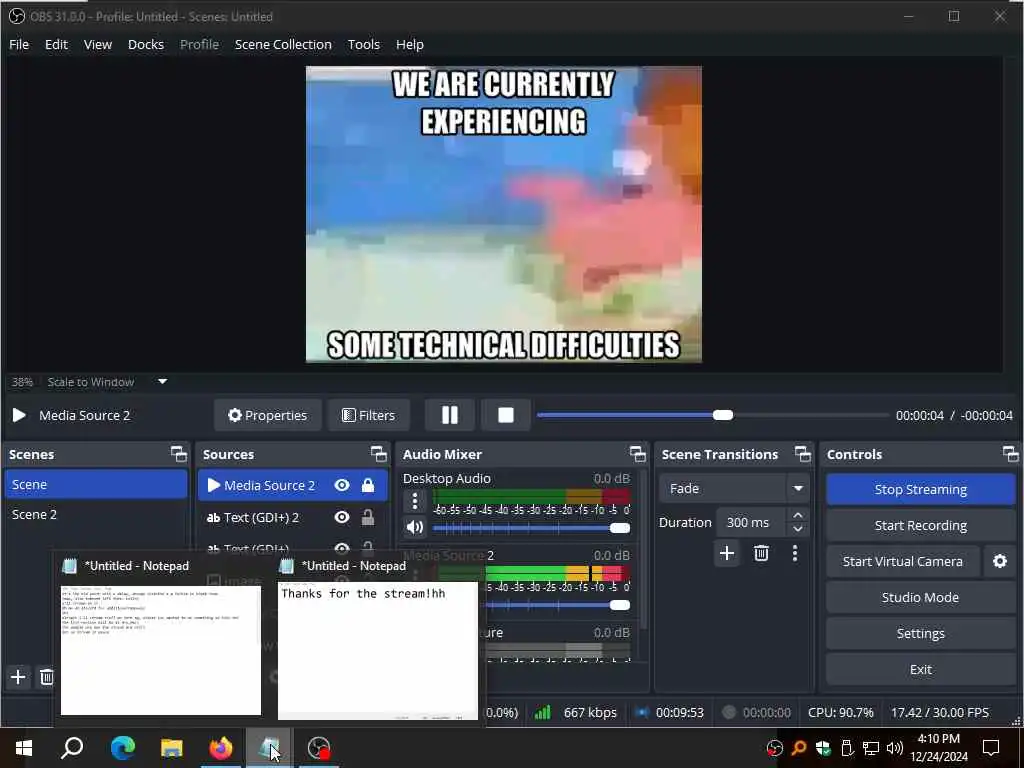Pop out the Controls dock
Viewport: 1024px width, 768px height.
[x=1010, y=454]
